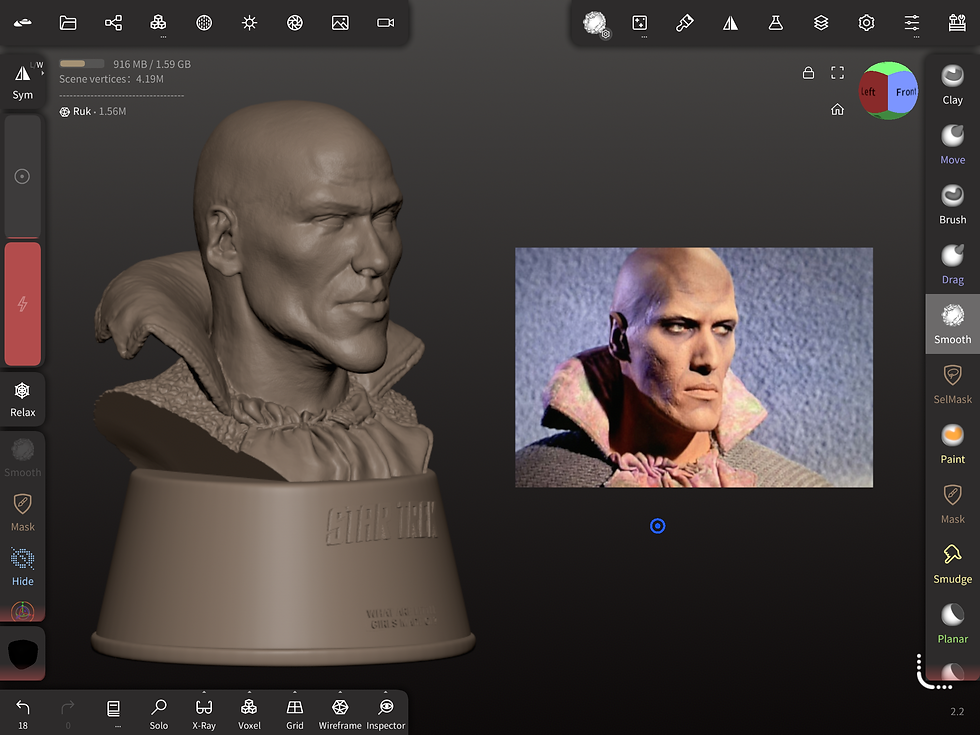Image resolution: width=980 pixels, height=735 pixels.
Task: Select the Smudge tool
Action: (952, 564)
